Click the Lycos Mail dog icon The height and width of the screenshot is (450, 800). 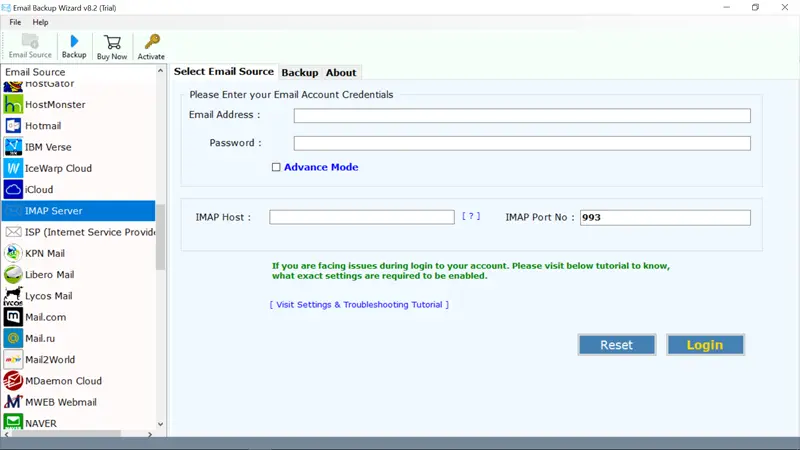click(x=13, y=296)
